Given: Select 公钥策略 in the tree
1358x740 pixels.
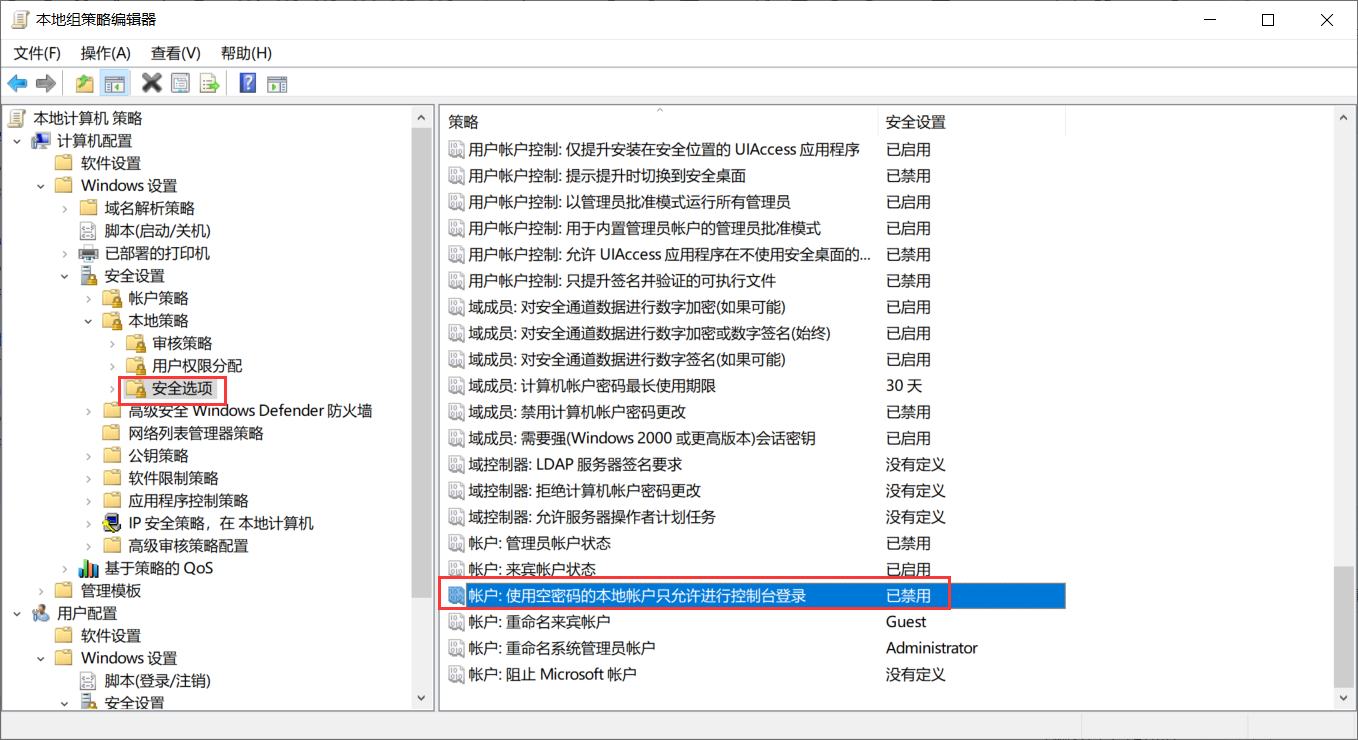Looking at the screenshot, I should 159,456.
